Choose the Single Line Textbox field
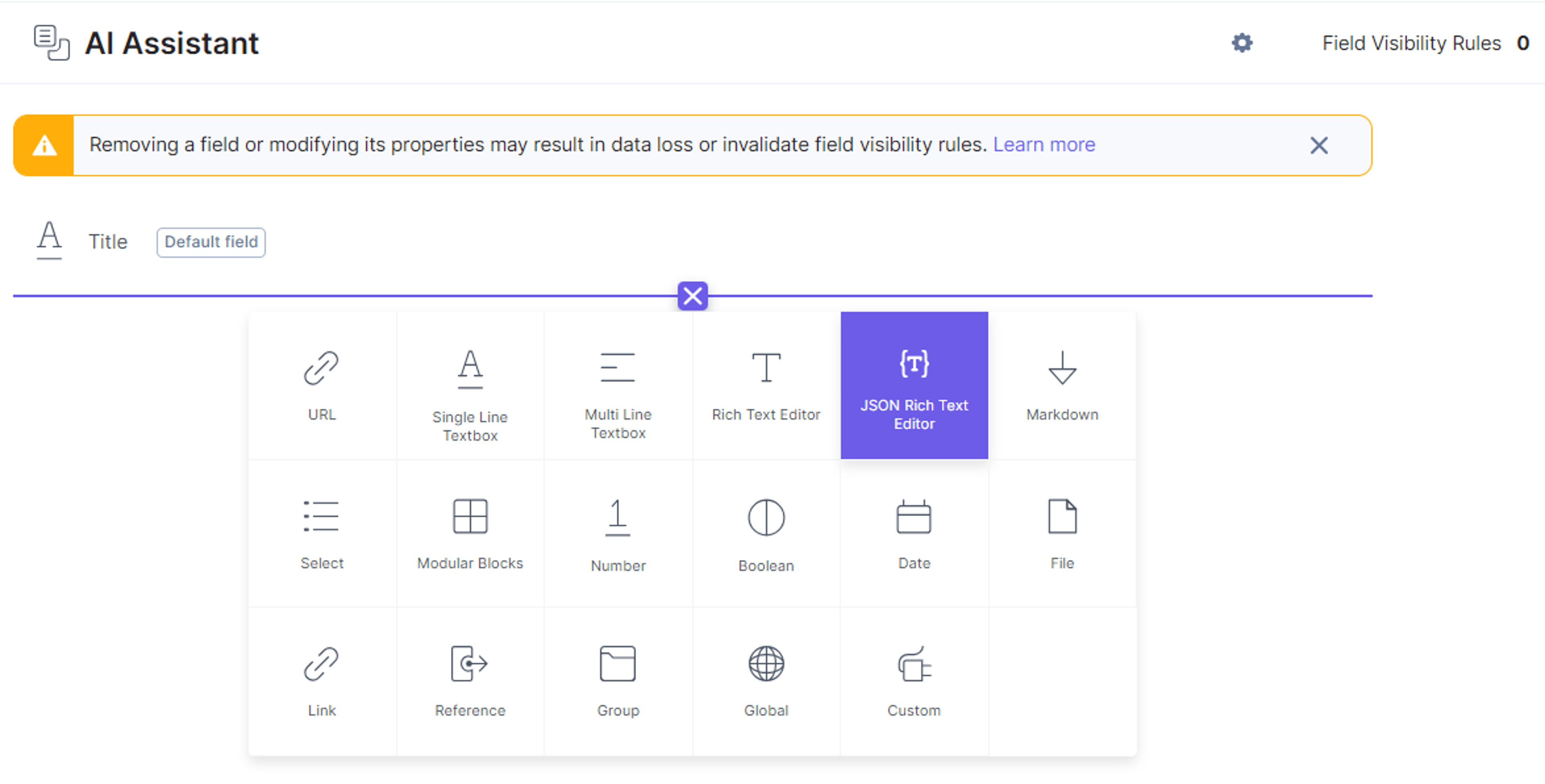Viewport: 1545px width, 784px height. (x=470, y=385)
